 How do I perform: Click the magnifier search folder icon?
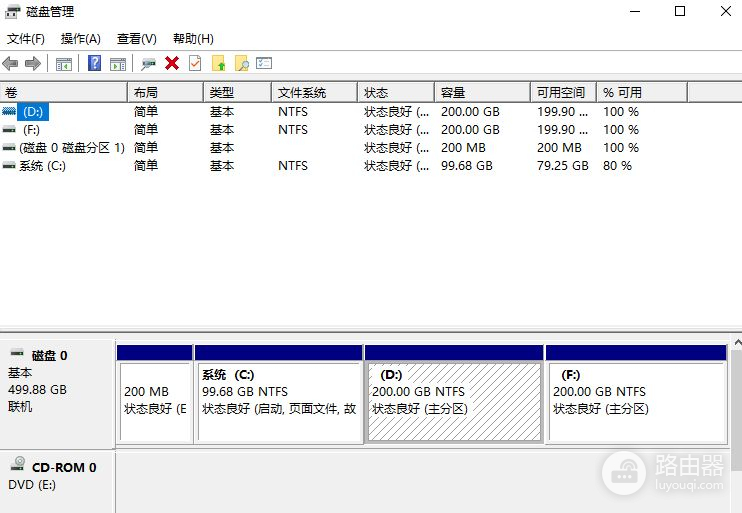click(x=241, y=64)
